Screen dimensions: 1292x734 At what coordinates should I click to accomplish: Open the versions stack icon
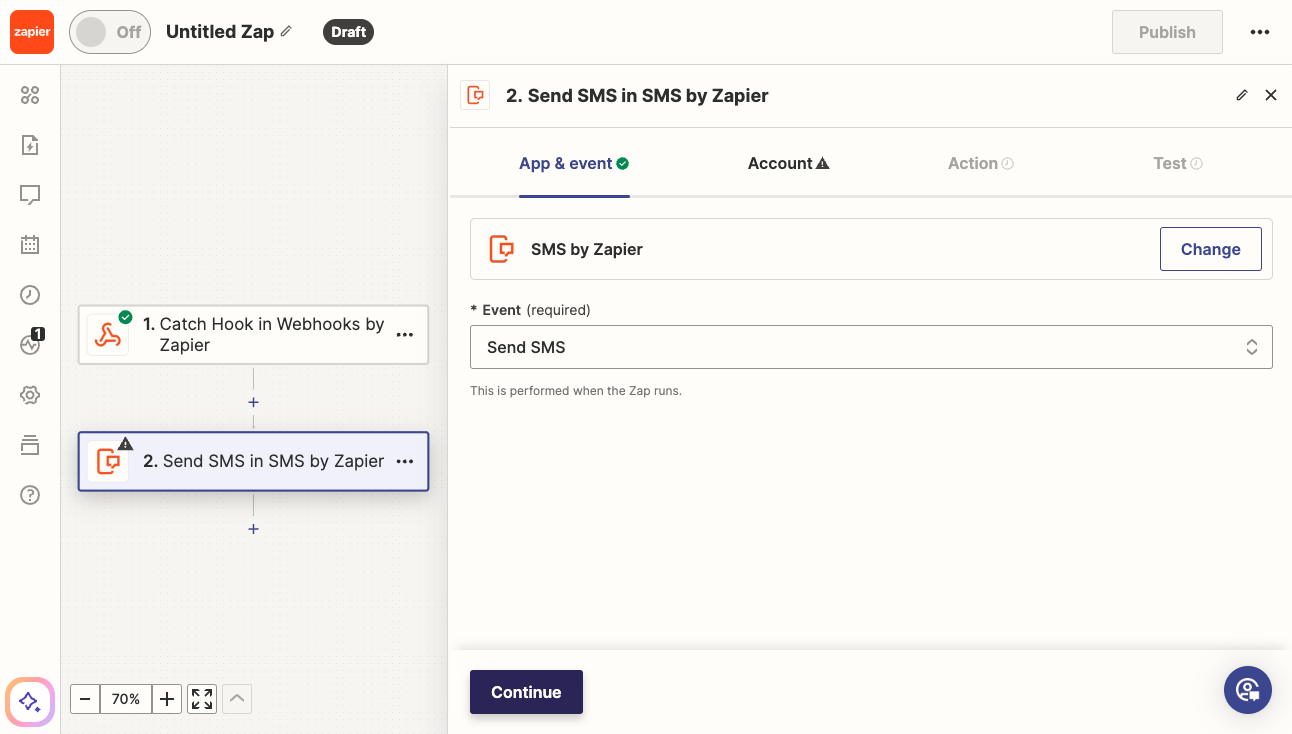[x=30, y=445]
